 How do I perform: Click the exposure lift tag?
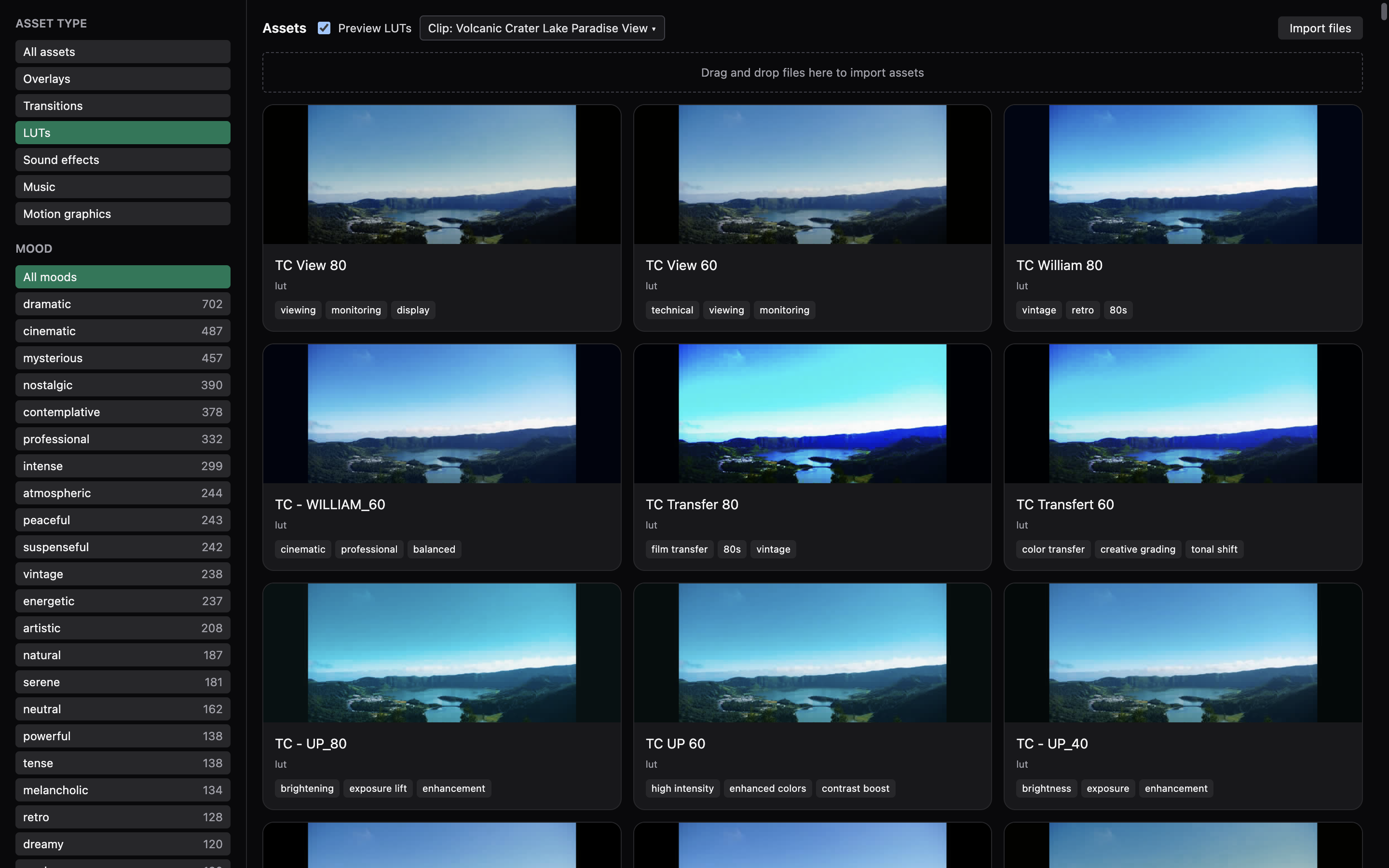click(378, 788)
